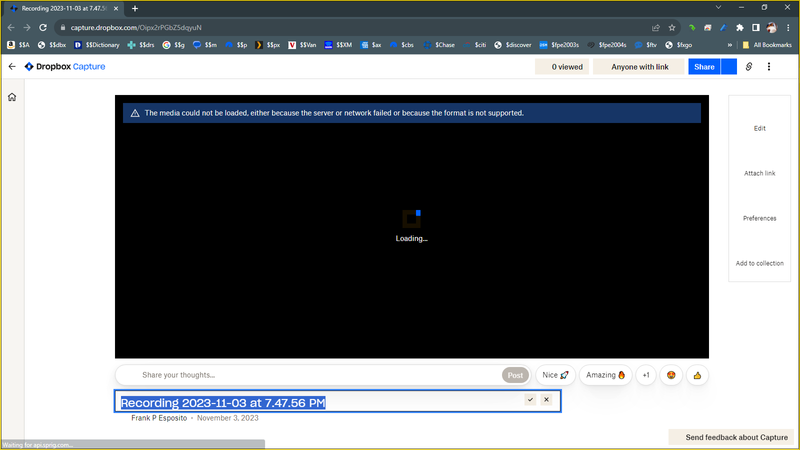Cancel title rename with the X icon

point(546,399)
